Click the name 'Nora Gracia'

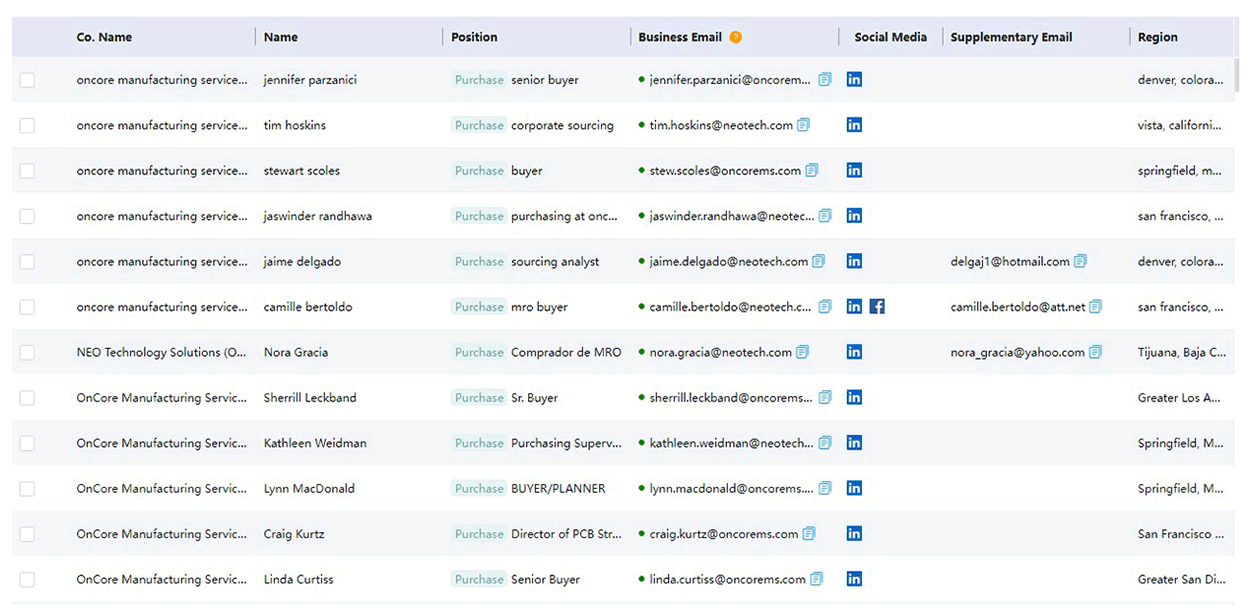point(296,352)
